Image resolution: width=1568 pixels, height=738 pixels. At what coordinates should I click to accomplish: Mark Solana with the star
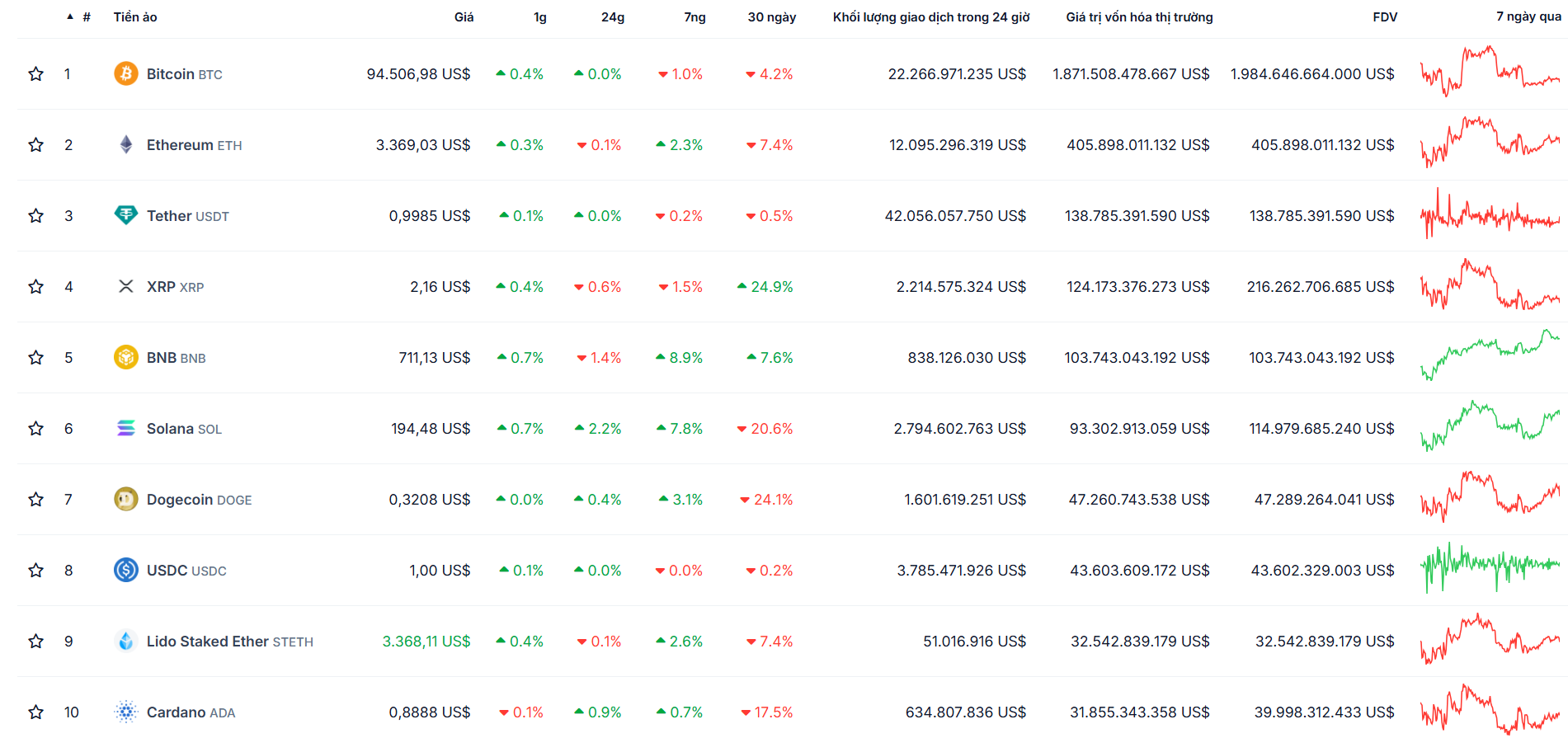(35, 429)
